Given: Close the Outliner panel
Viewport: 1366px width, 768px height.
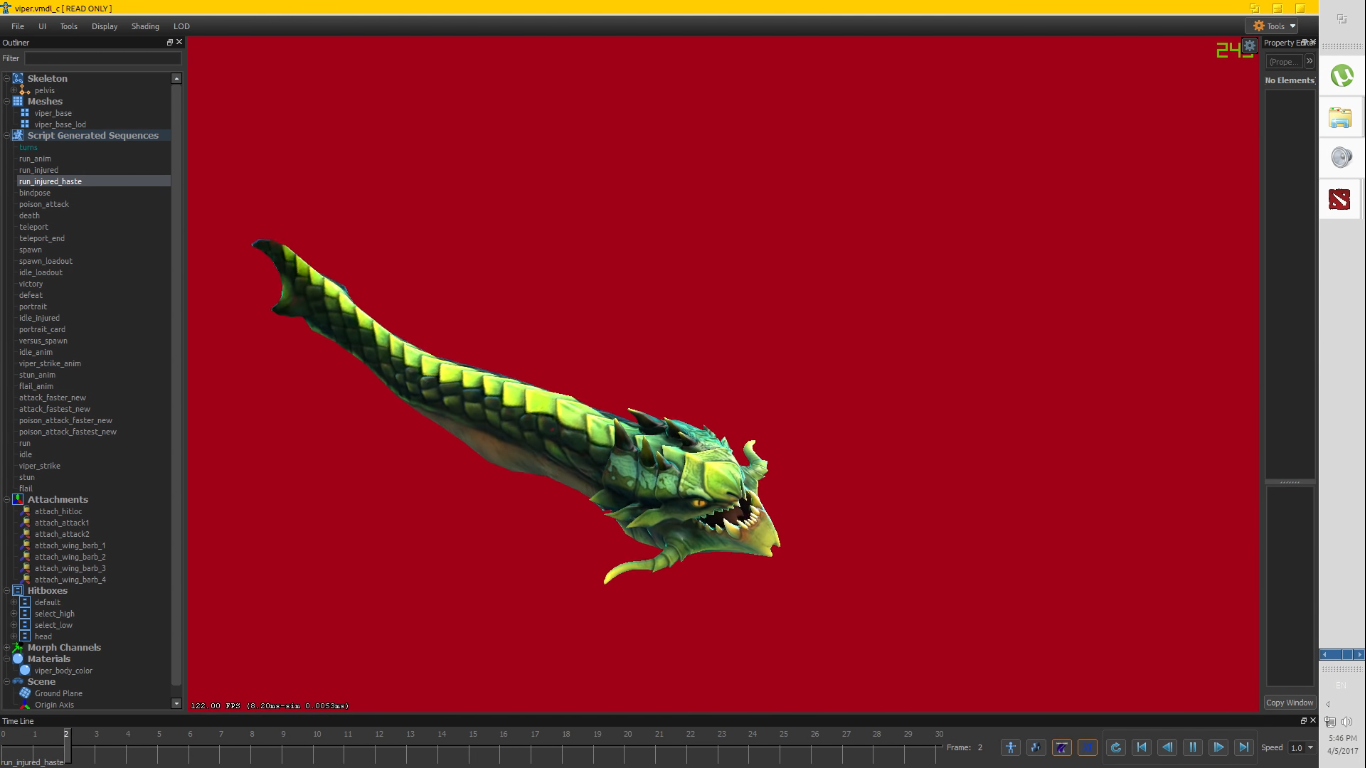Looking at the screenshot, I should coord(179,43).
